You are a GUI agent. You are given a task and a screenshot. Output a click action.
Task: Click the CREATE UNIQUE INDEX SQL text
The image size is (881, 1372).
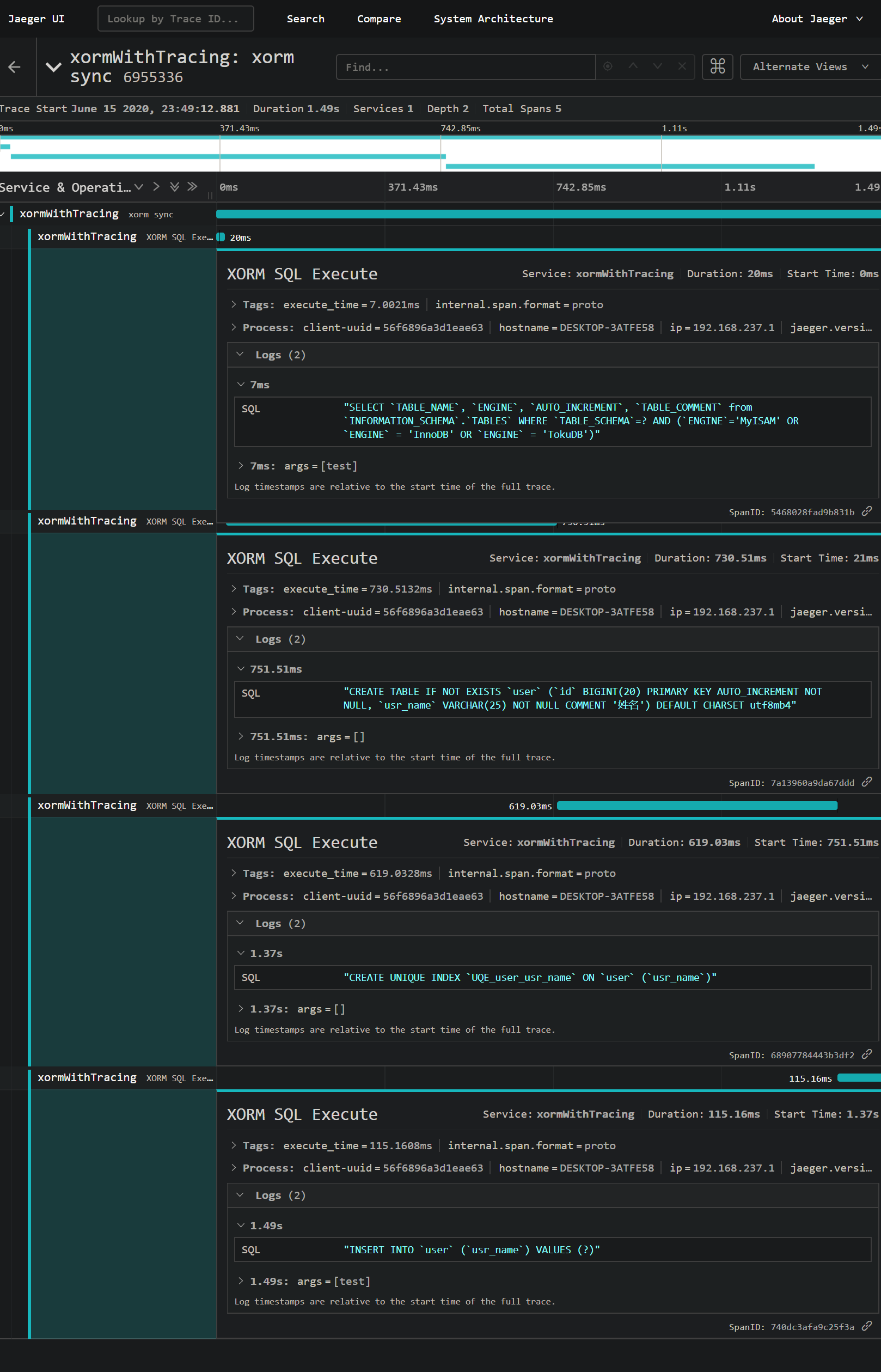pyautogui.click(x=530, y=978)
